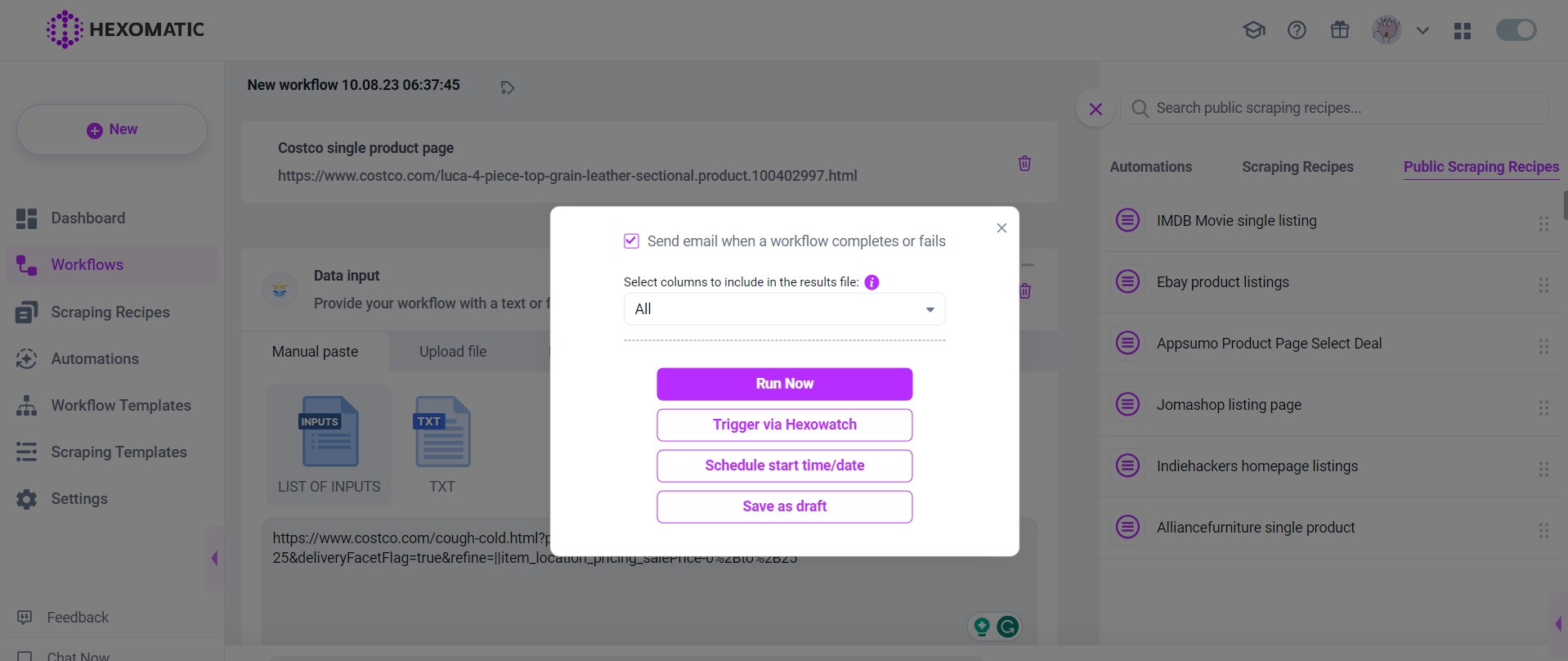Click the tutorials graduation cap icon

1253,30
